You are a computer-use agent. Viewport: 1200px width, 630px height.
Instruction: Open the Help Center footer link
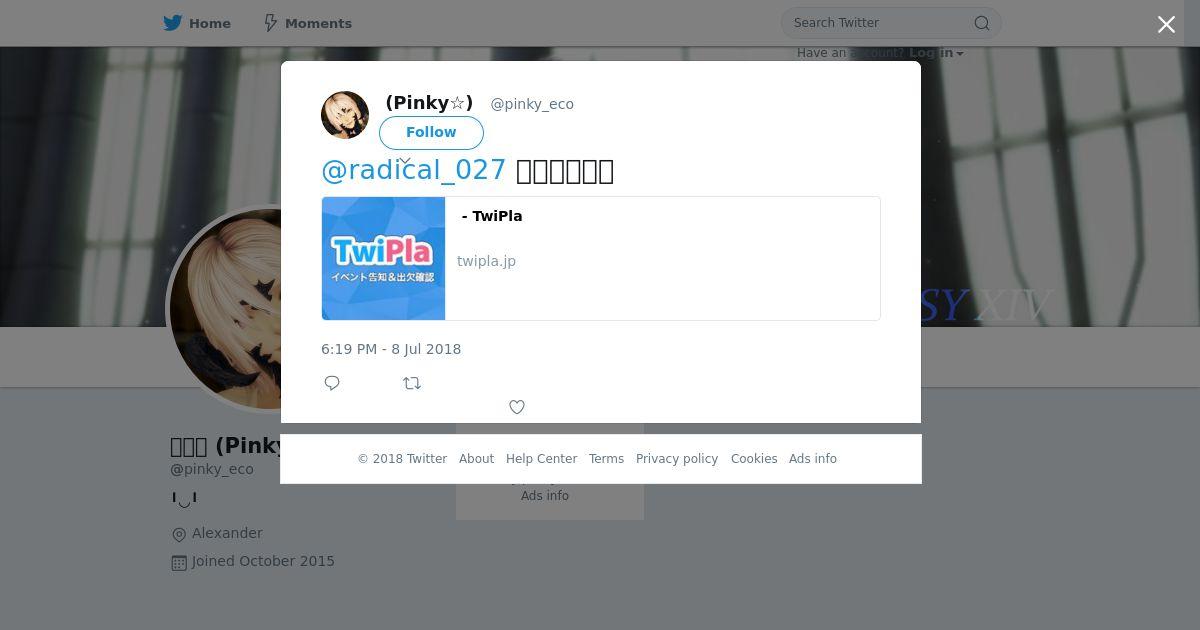click(x=541, y=459)
